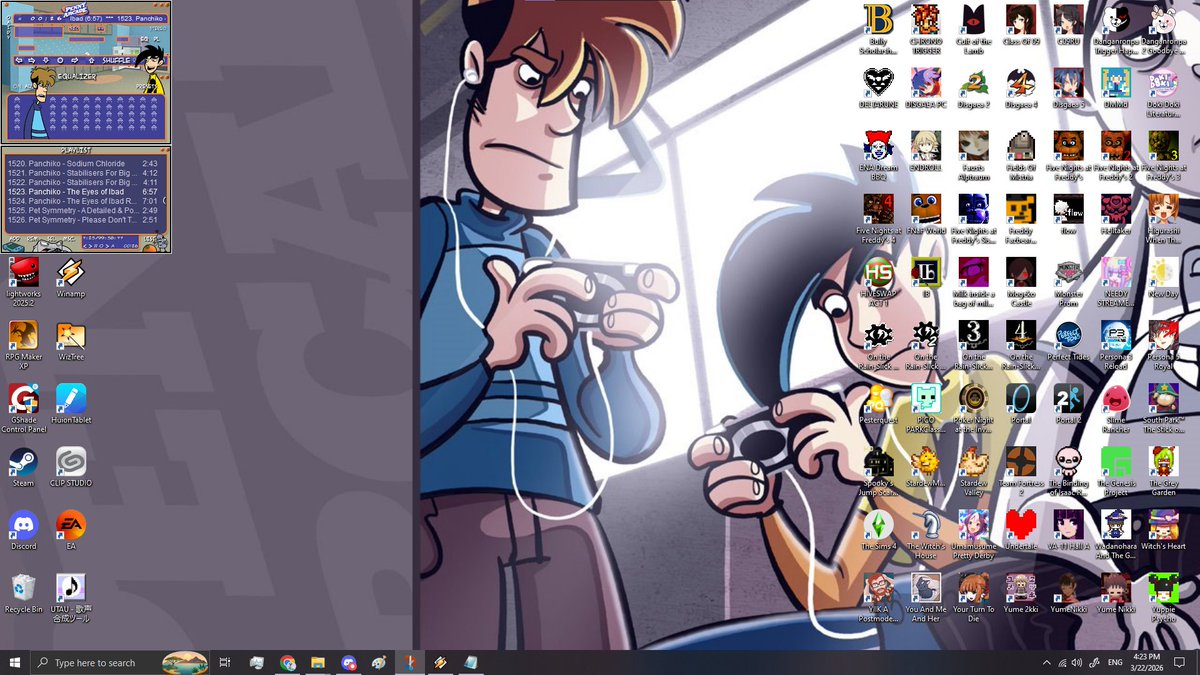Launch HuionTablet desktop icon
The height and width of the screenshot is (675, 1200).
[71, 403]
